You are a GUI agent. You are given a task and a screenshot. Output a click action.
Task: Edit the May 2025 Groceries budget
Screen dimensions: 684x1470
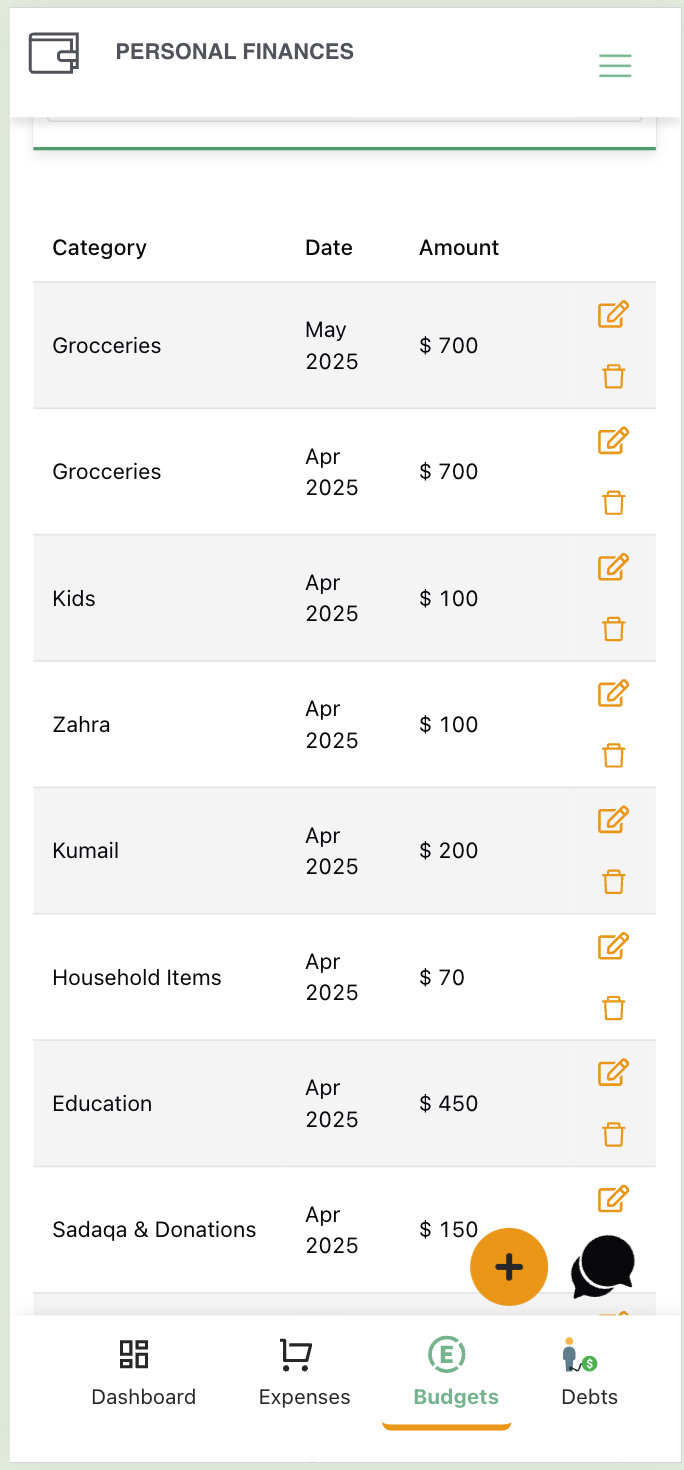(x=613, y=314)
